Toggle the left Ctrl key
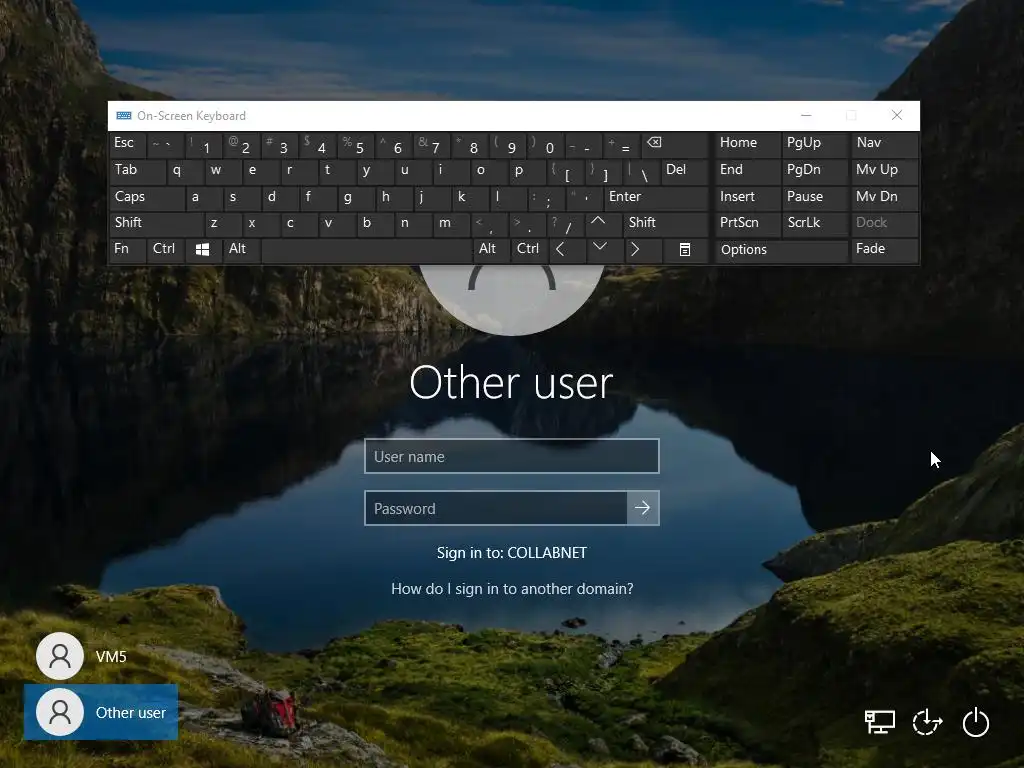 click(x=166, y=250)
